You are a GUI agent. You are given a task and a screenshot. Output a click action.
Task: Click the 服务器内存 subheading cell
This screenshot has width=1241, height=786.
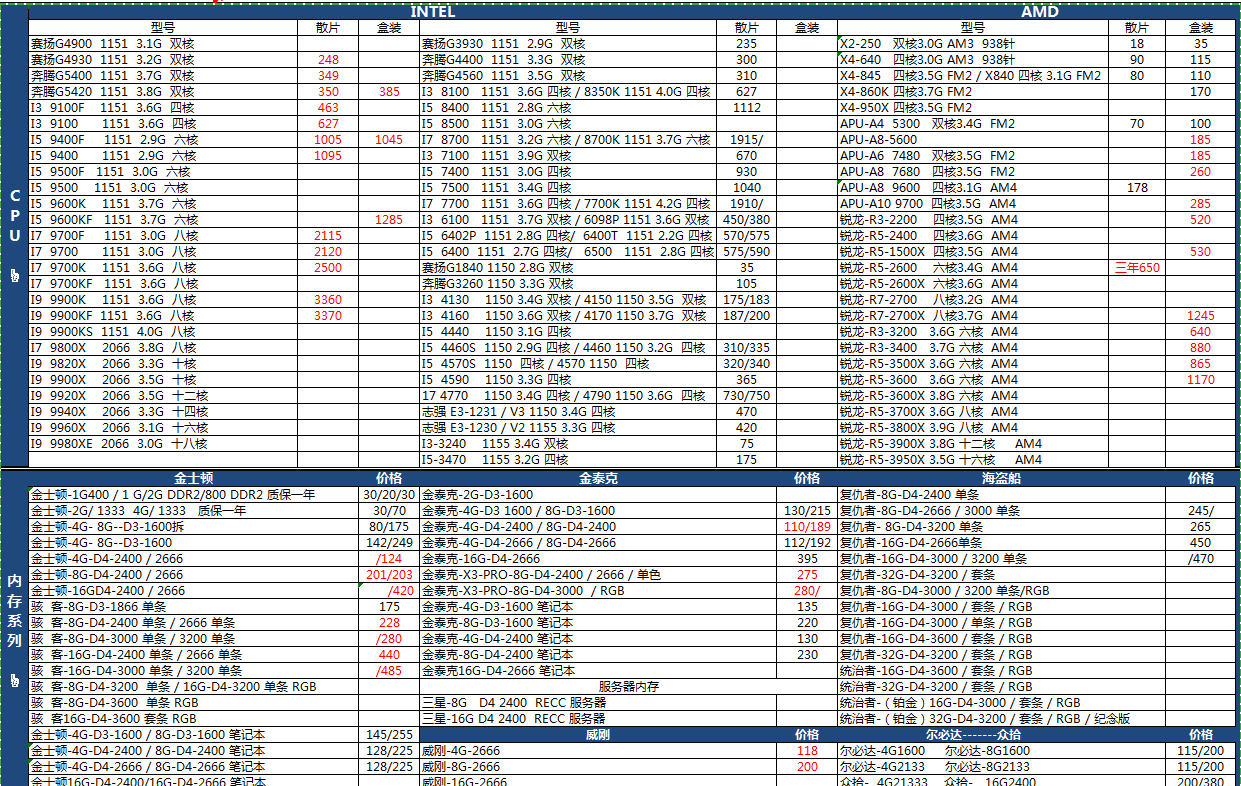(628, 686)
